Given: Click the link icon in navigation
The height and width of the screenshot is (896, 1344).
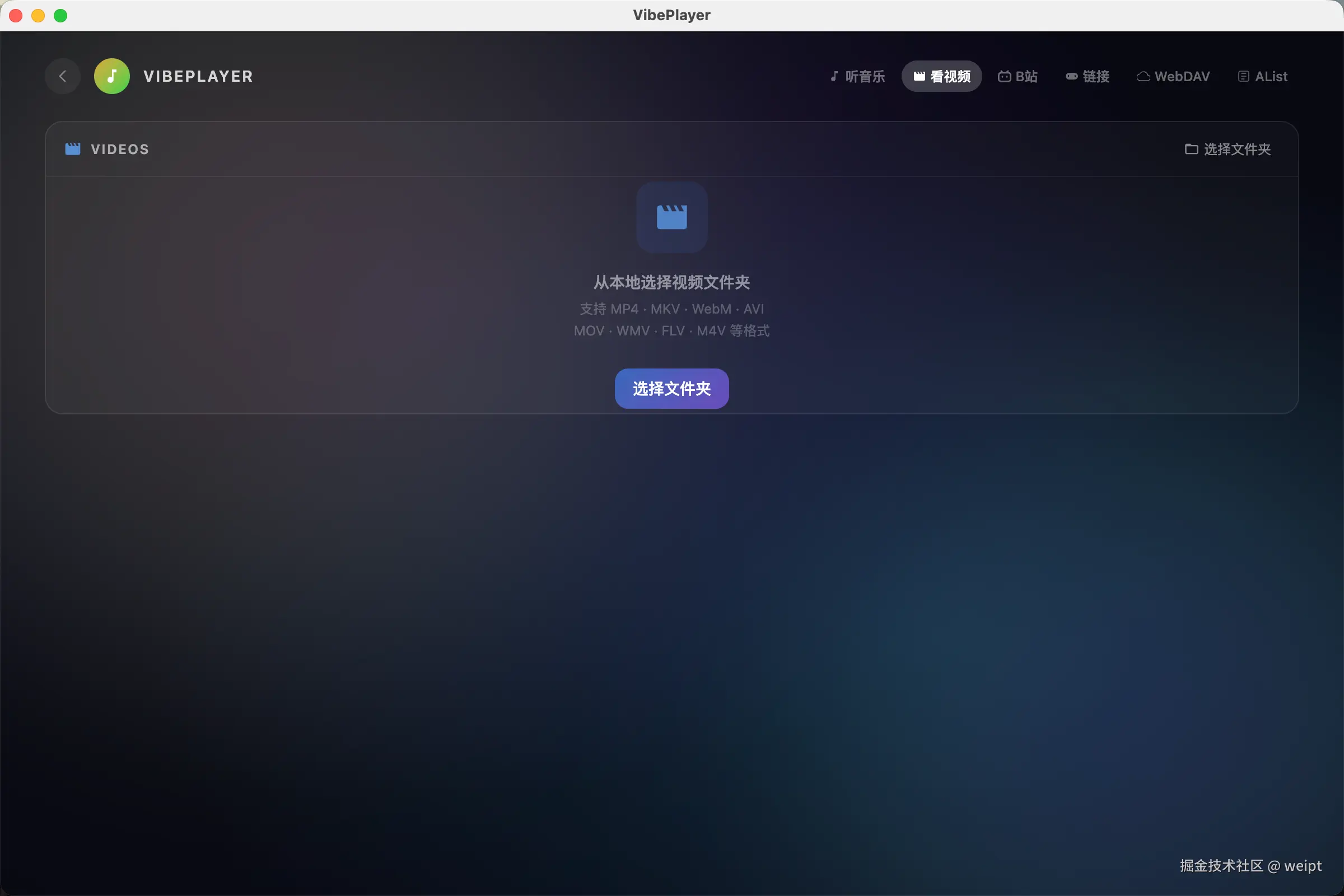Looking at the screenshot, I should pos(1071,76).
